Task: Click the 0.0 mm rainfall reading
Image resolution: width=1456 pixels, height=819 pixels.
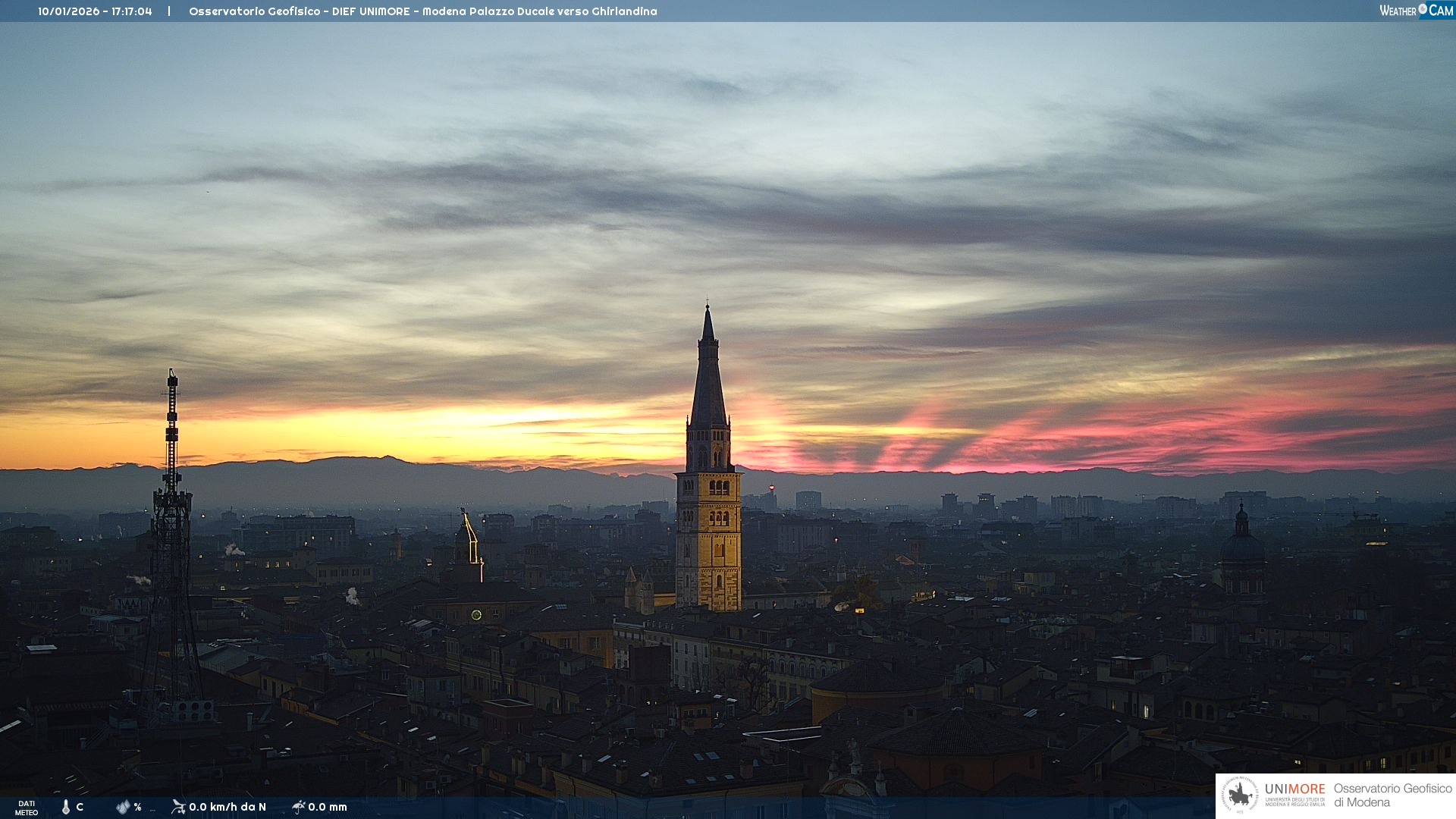Action: point(328,807)
